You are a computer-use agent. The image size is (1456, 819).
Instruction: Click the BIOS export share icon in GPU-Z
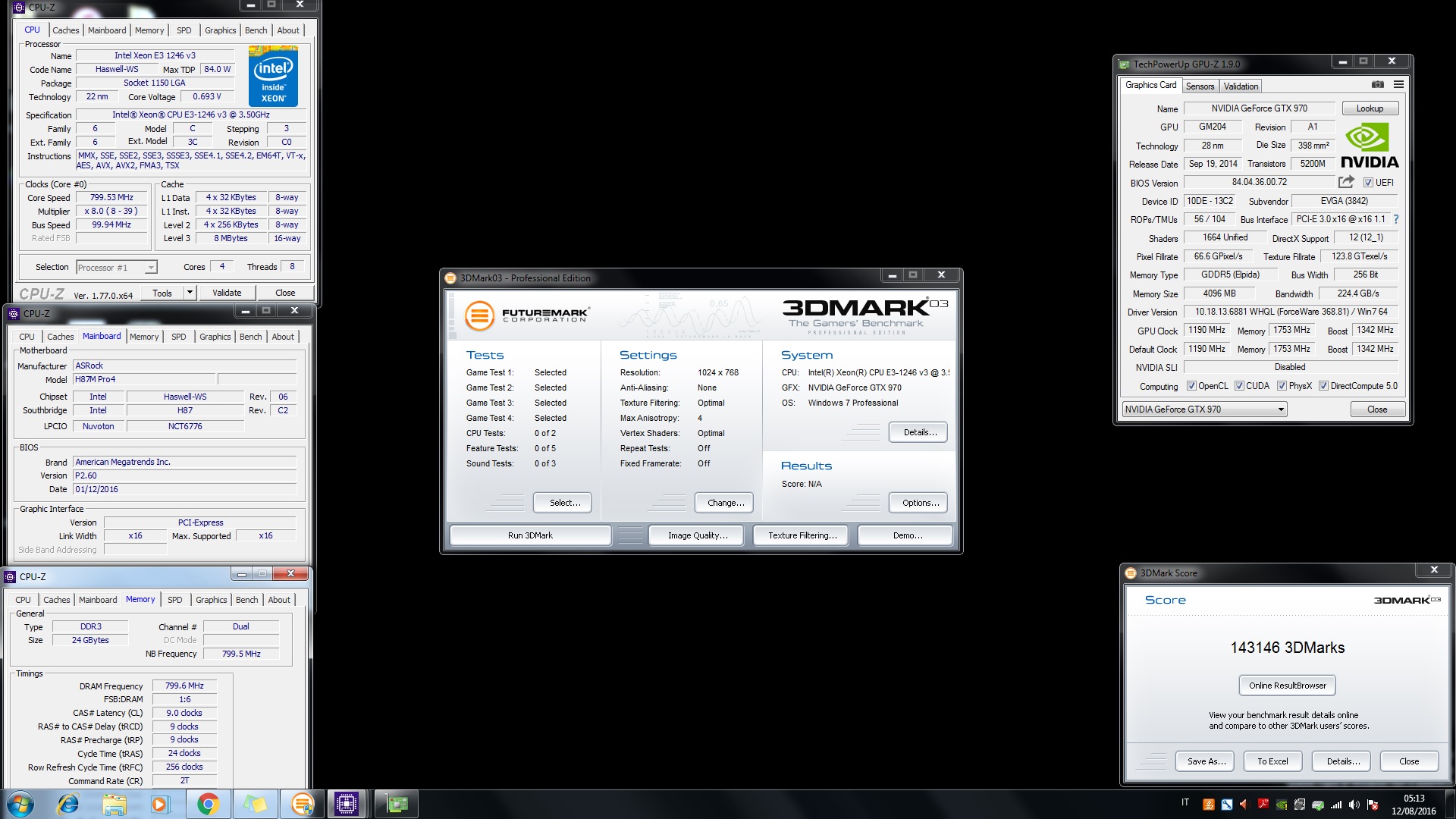[x=1346, y=182]
